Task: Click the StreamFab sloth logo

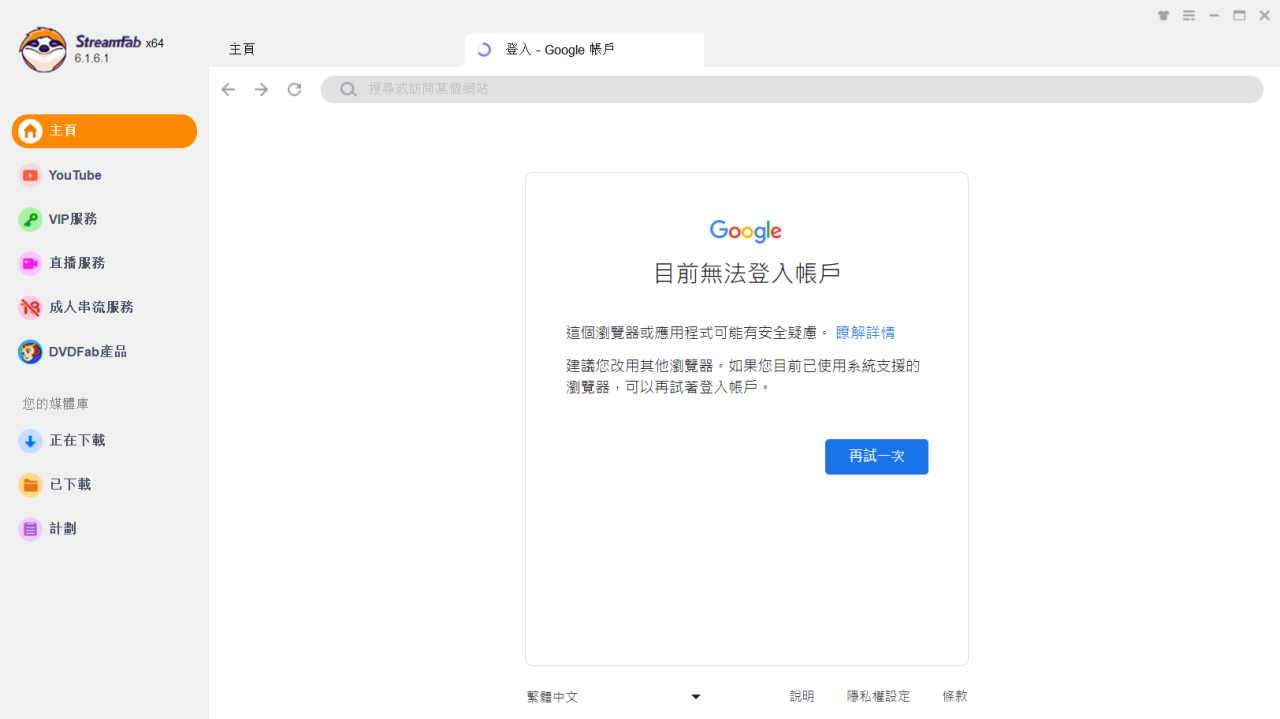Action: coord(42,50)
